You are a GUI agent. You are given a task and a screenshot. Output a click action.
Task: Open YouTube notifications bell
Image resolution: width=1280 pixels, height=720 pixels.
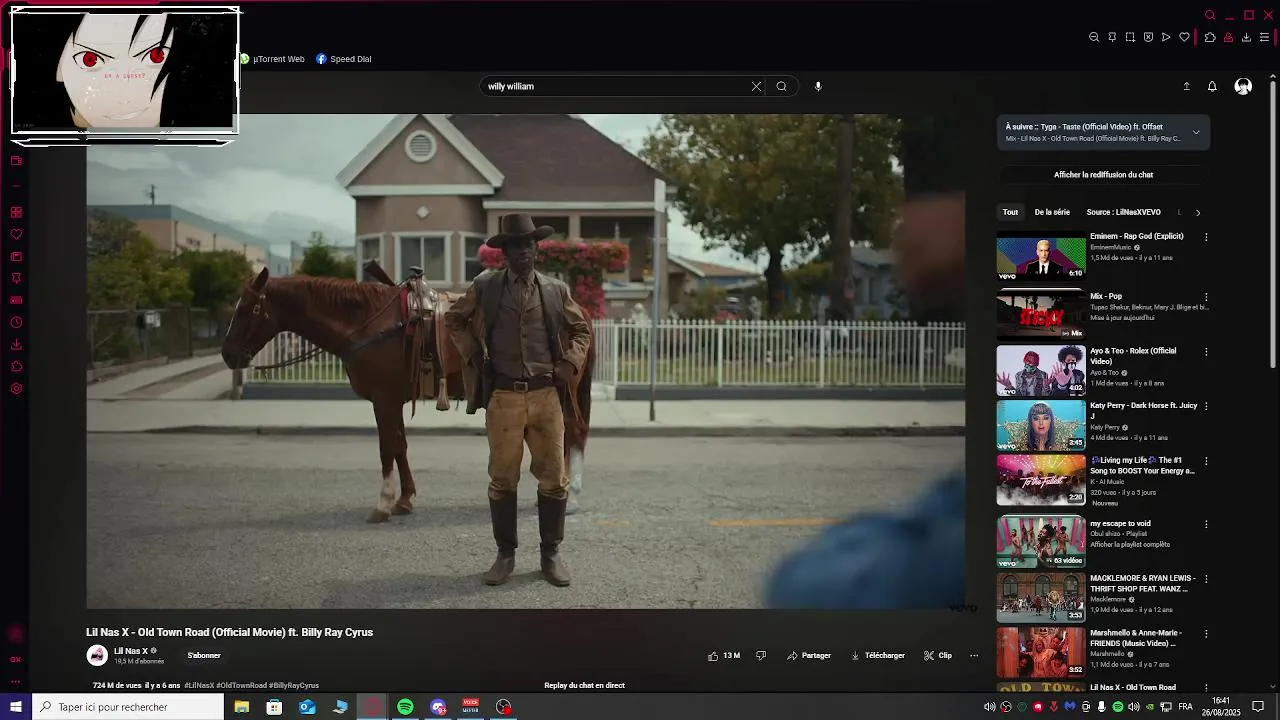(1212, 86)
